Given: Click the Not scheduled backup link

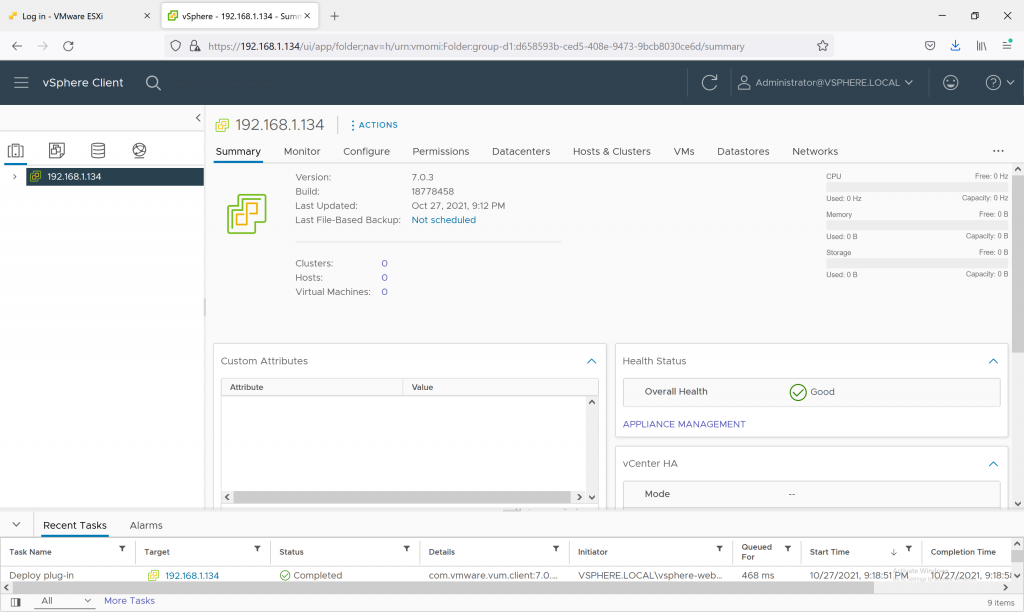Looking at the screenshot, I should (x=443, y=220).
